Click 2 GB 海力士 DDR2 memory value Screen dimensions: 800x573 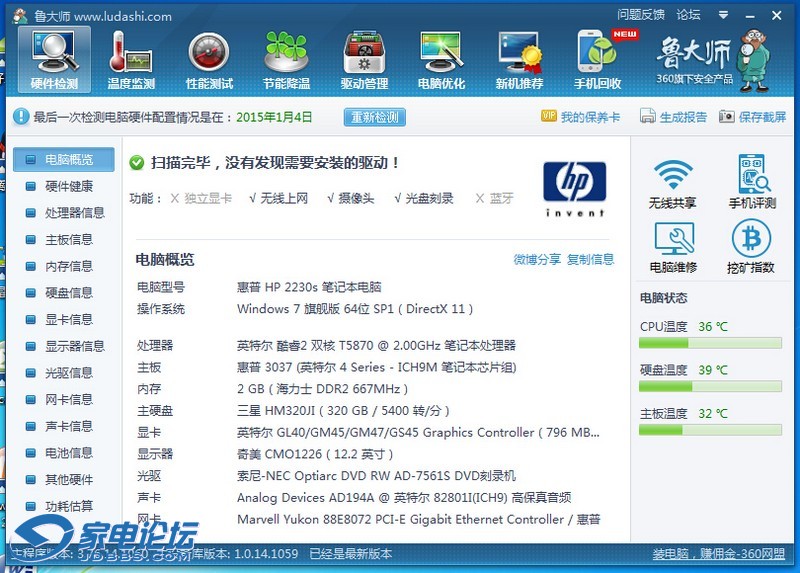[x=322, y=389]
